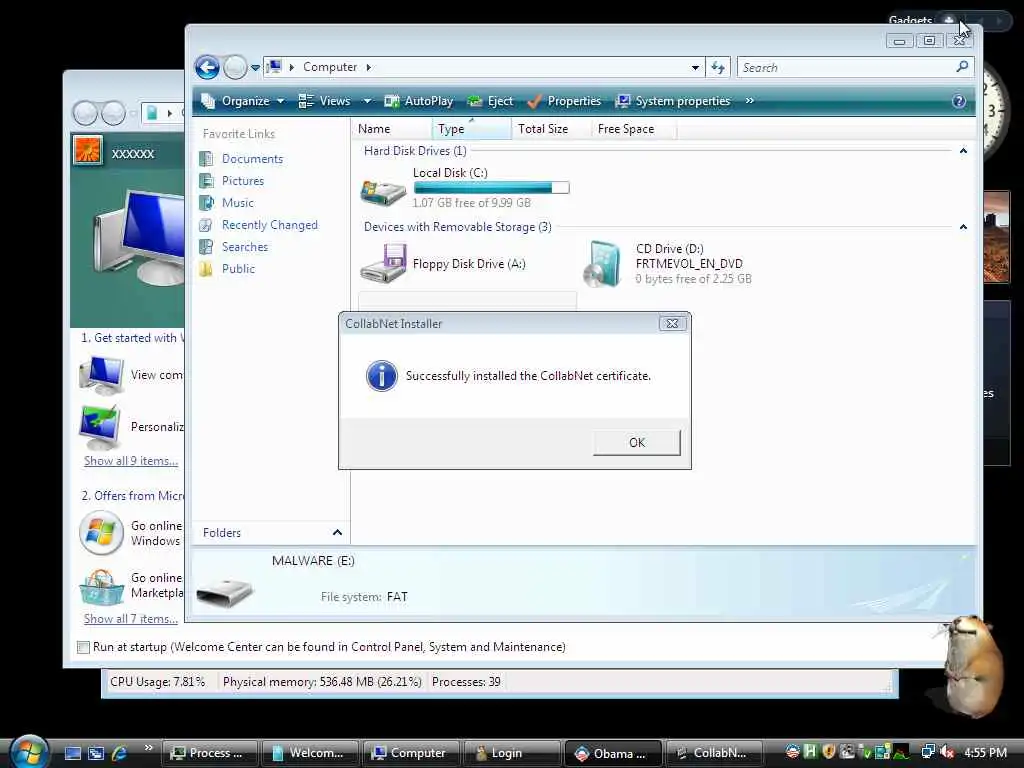Switch to Welcome Center taskbar button

tap(310, 753)
